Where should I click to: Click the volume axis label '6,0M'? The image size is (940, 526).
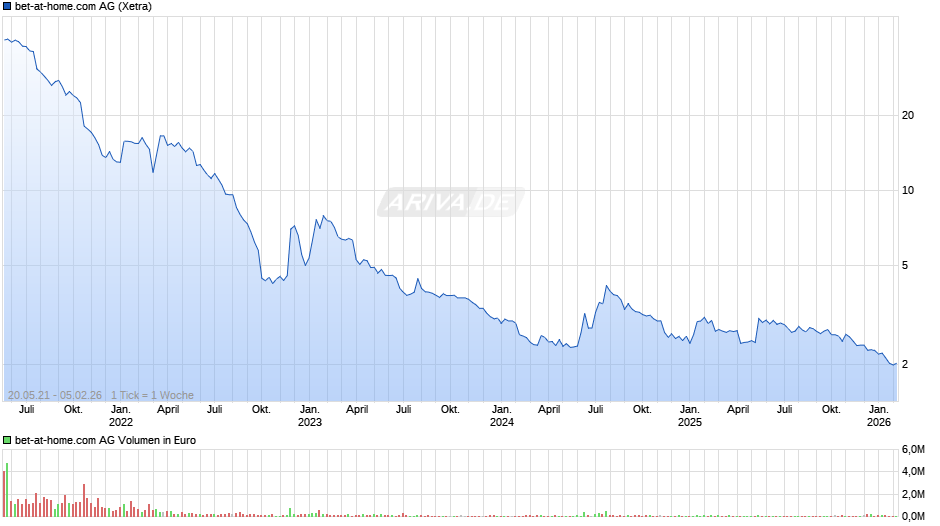tap(913, 449)
